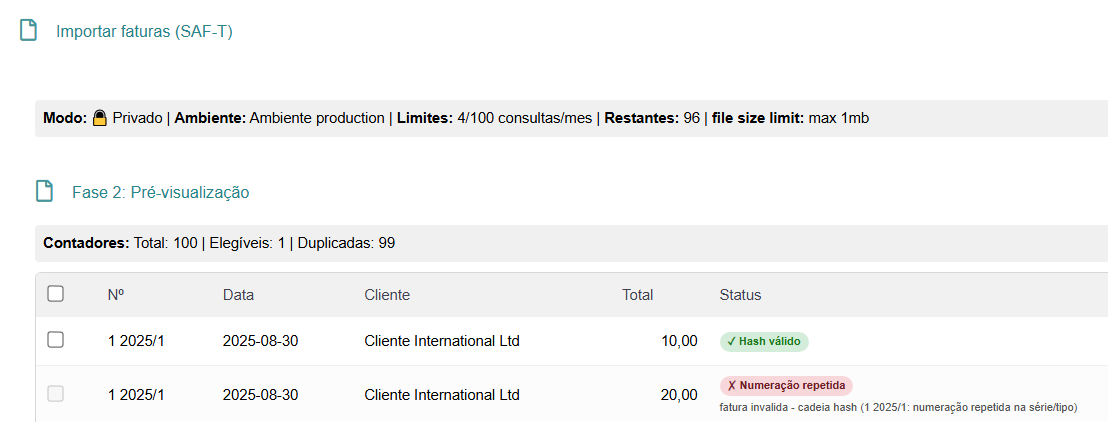This screenshot has height=422, width=1108.
Task: Click the green Hash válido badge
Action: coord(764,341)
